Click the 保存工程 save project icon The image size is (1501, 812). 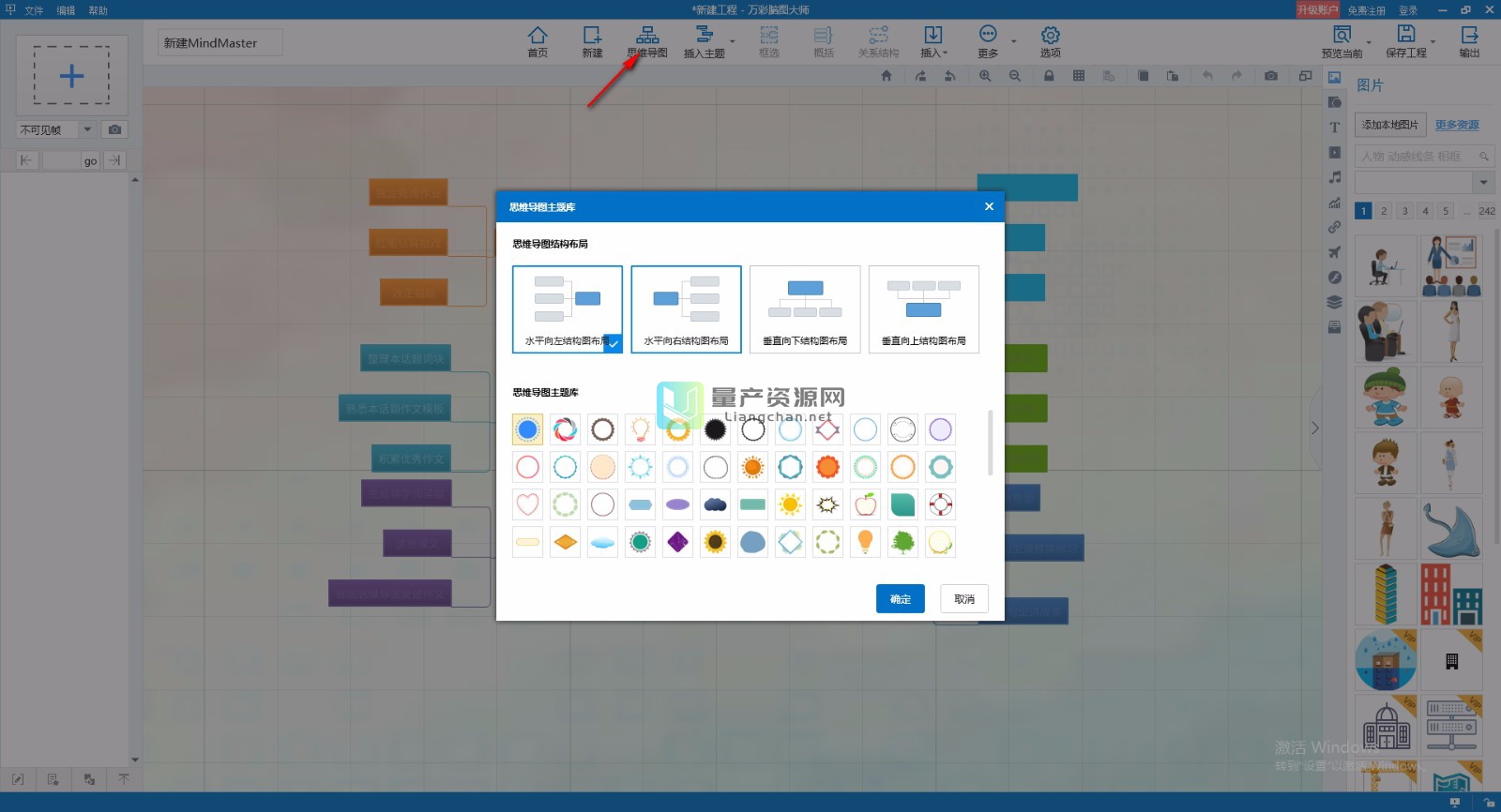[1406, 41]
